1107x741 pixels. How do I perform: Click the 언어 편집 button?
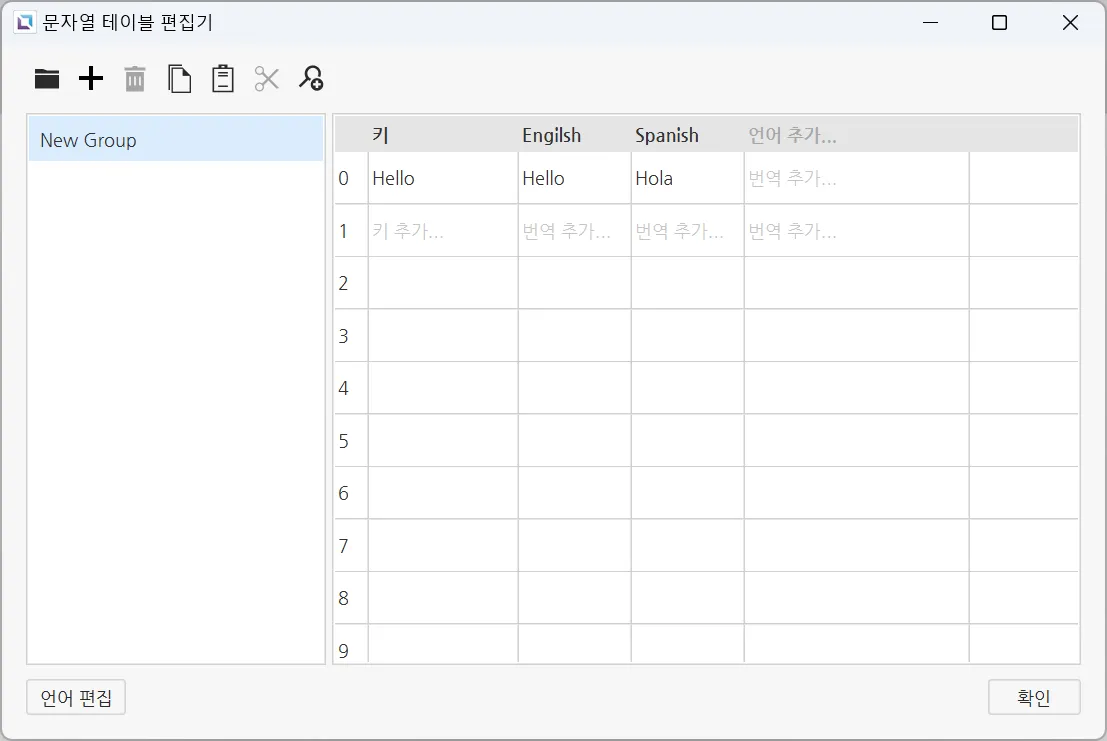point(76,698)
